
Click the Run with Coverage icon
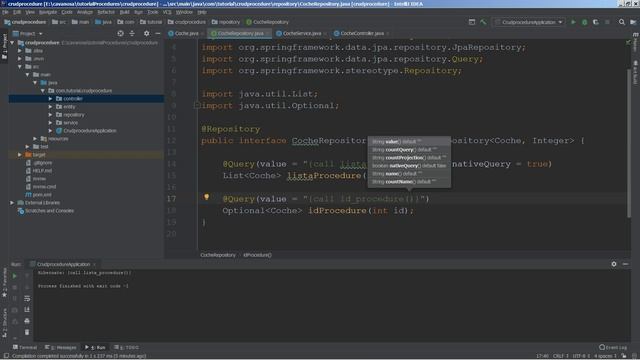tap(596, 22)
